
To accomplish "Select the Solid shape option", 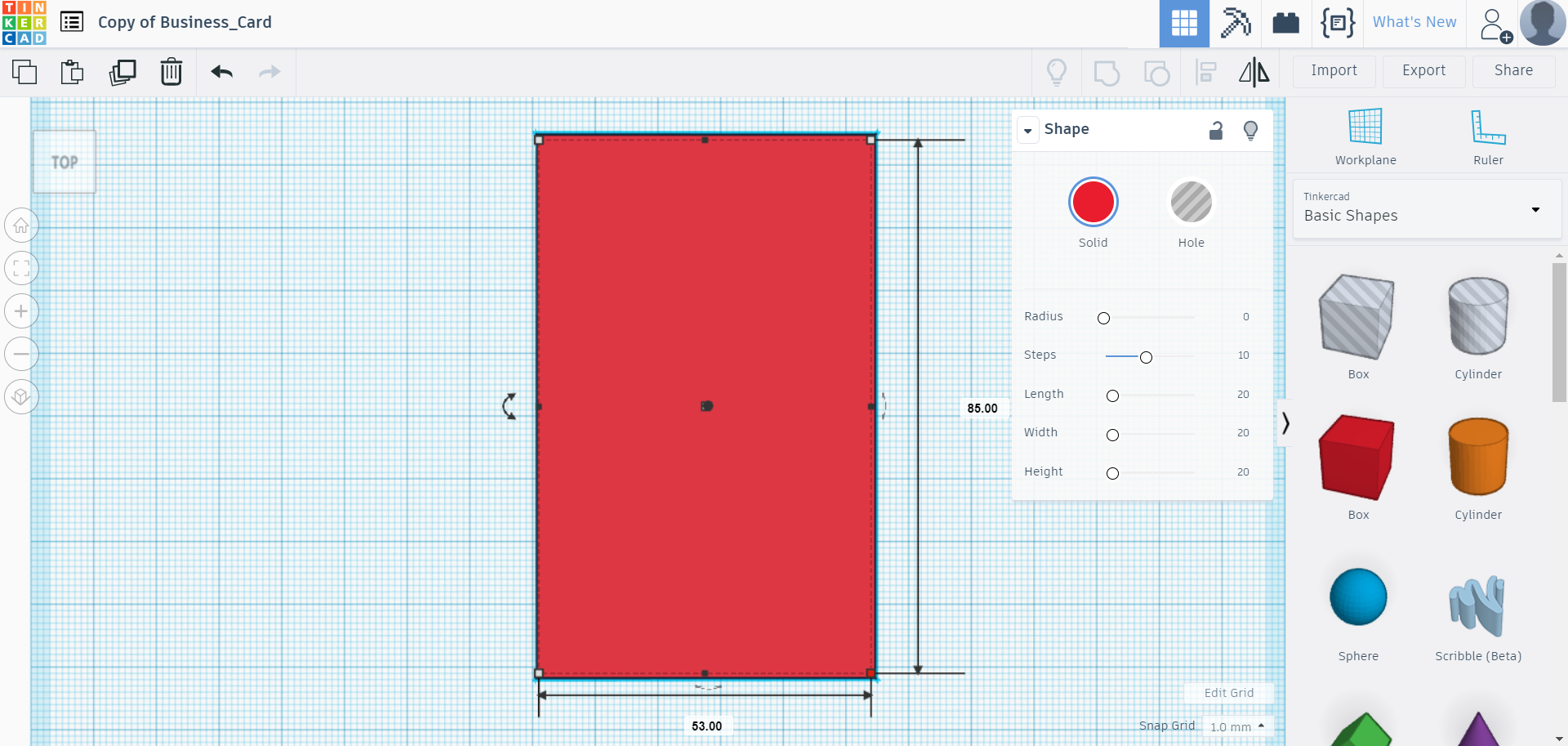I will (1093, 202).
